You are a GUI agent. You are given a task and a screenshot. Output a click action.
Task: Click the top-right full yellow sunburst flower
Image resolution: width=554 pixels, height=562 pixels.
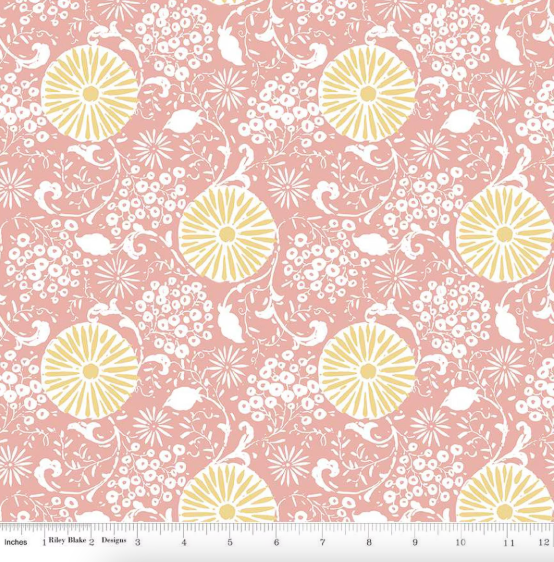pyautogui.click(x=367, y=94)
